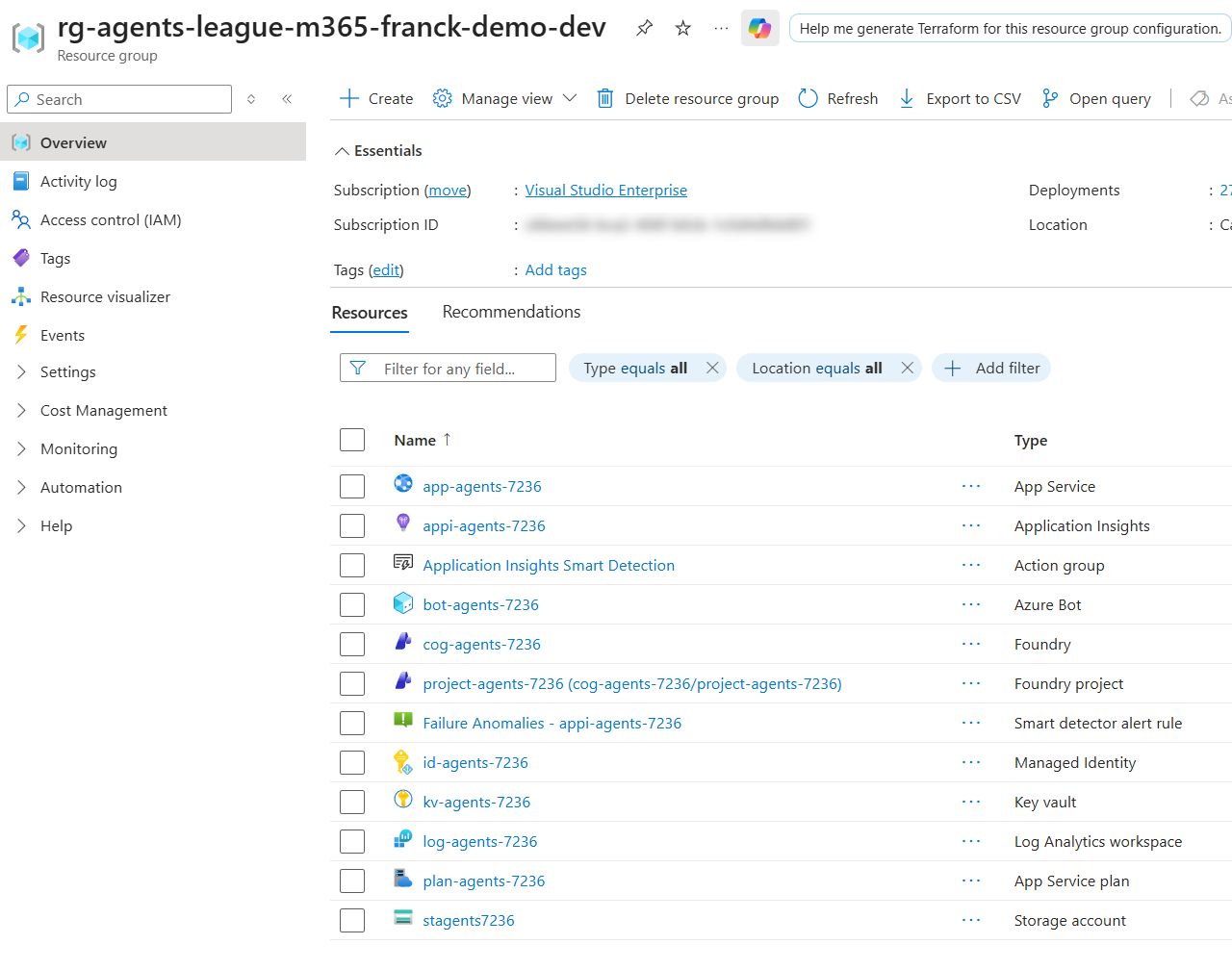The width and height of the screenshot is (1232, 970).
Task: Open the Copilot icon button
Action: coord(760,28)
